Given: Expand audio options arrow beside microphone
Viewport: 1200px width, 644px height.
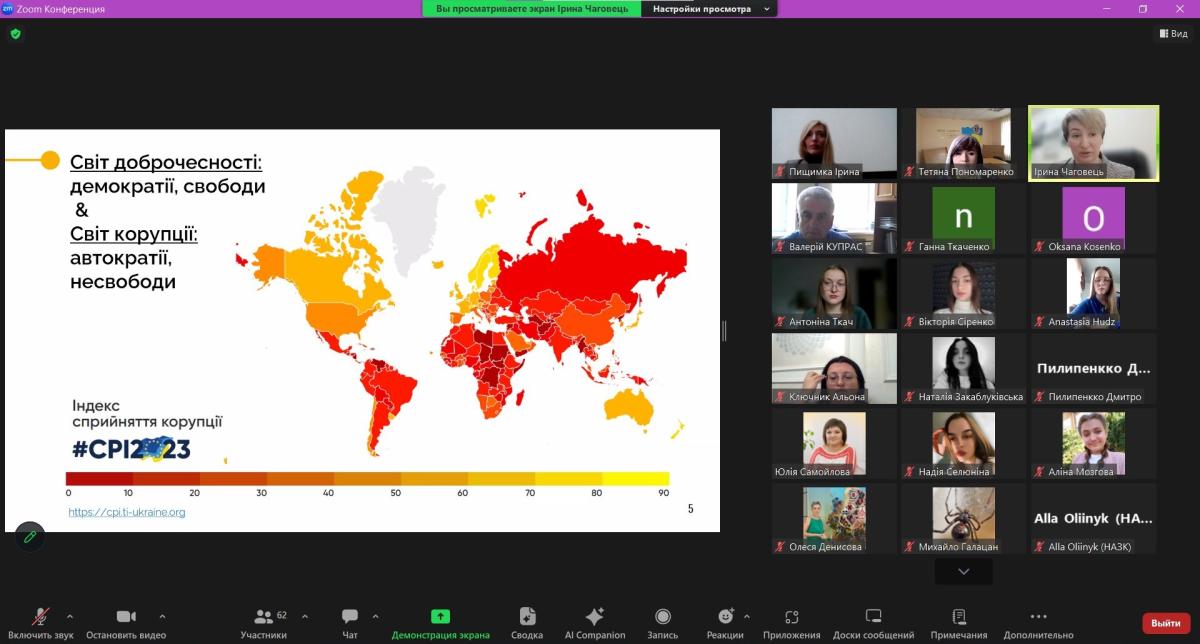Looking at the screenshot, I should point(70,615).
